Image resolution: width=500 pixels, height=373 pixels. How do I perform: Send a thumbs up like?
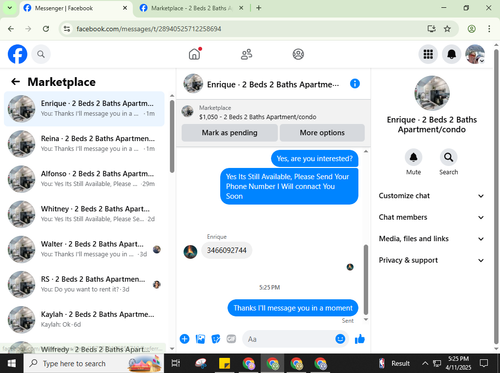(x=360, y=339)
